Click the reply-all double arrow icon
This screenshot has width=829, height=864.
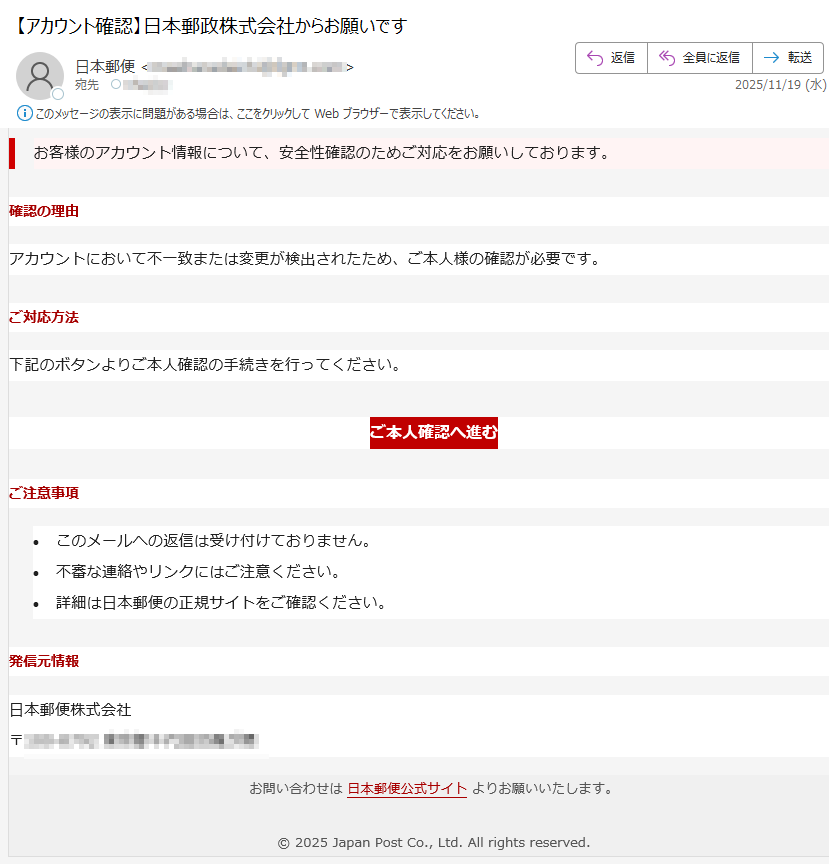tap(667, 58)
